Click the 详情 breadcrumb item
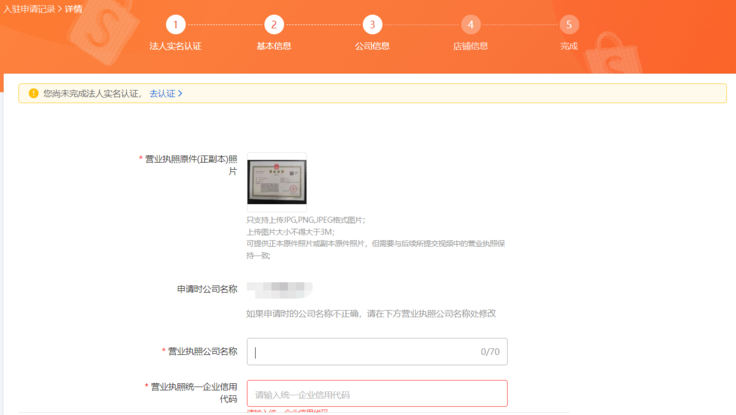 point(73,9)
